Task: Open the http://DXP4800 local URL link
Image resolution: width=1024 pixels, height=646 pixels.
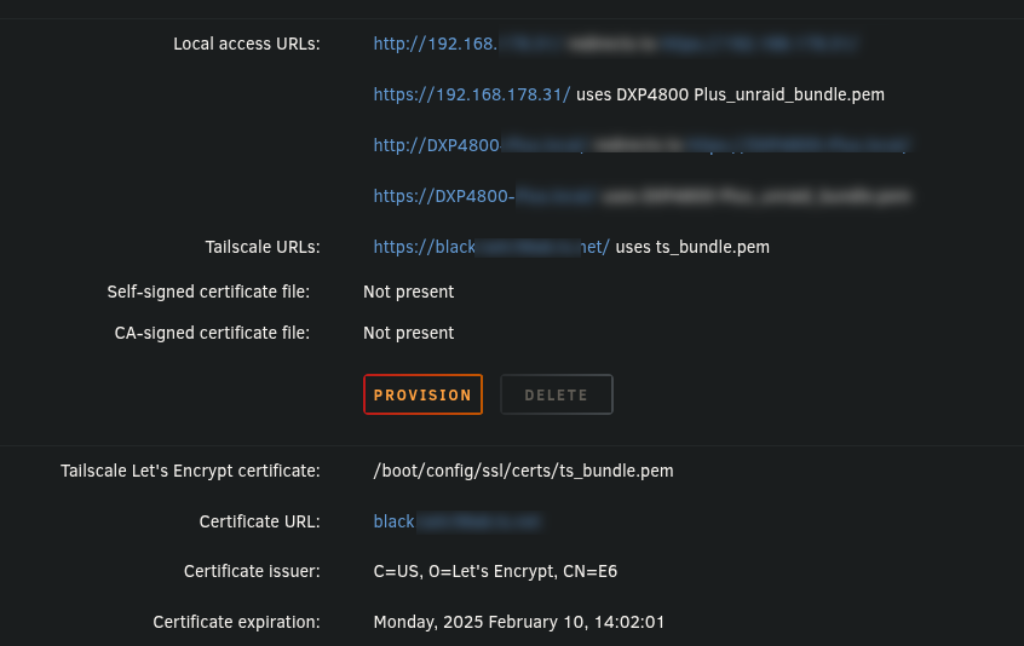Action: coord(478,145)
